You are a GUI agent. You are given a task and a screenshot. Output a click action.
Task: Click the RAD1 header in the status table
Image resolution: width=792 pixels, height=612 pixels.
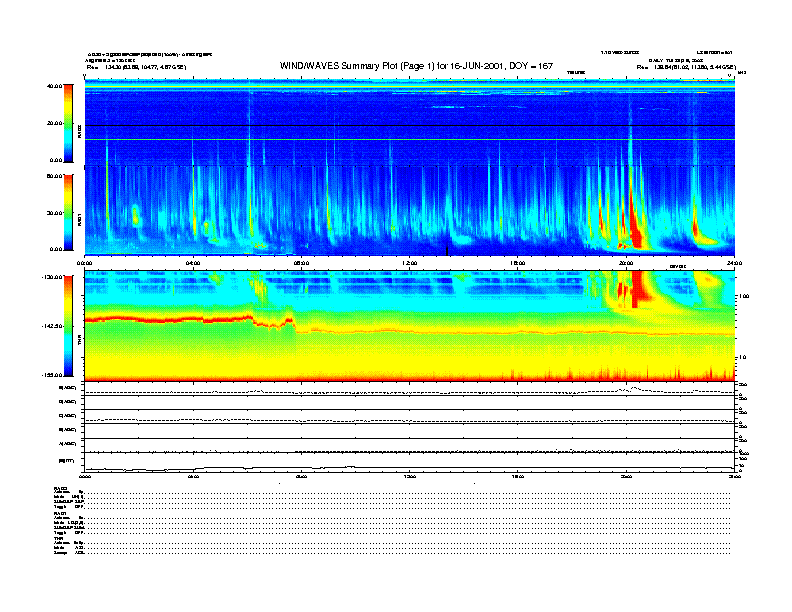click(61, 514)
